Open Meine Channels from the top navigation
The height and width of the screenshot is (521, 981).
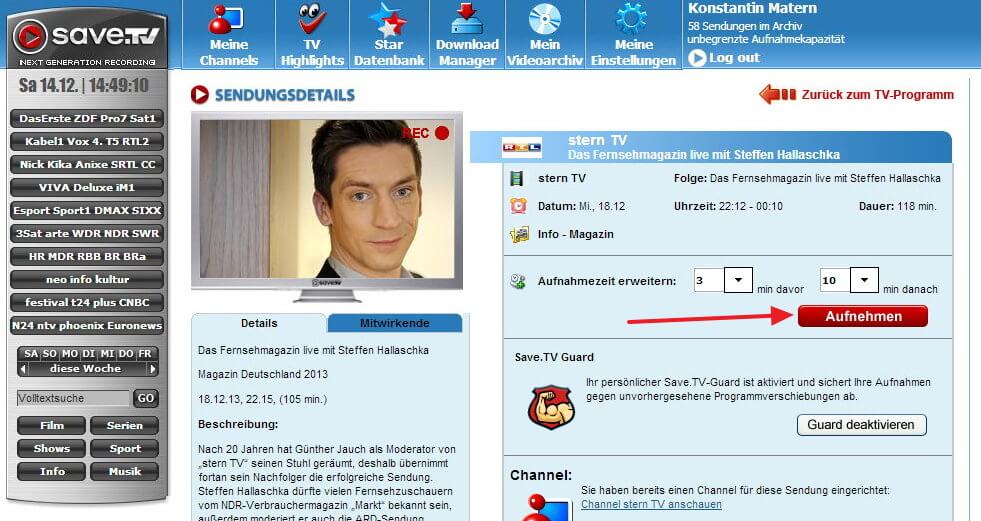[x=228, y=34]
